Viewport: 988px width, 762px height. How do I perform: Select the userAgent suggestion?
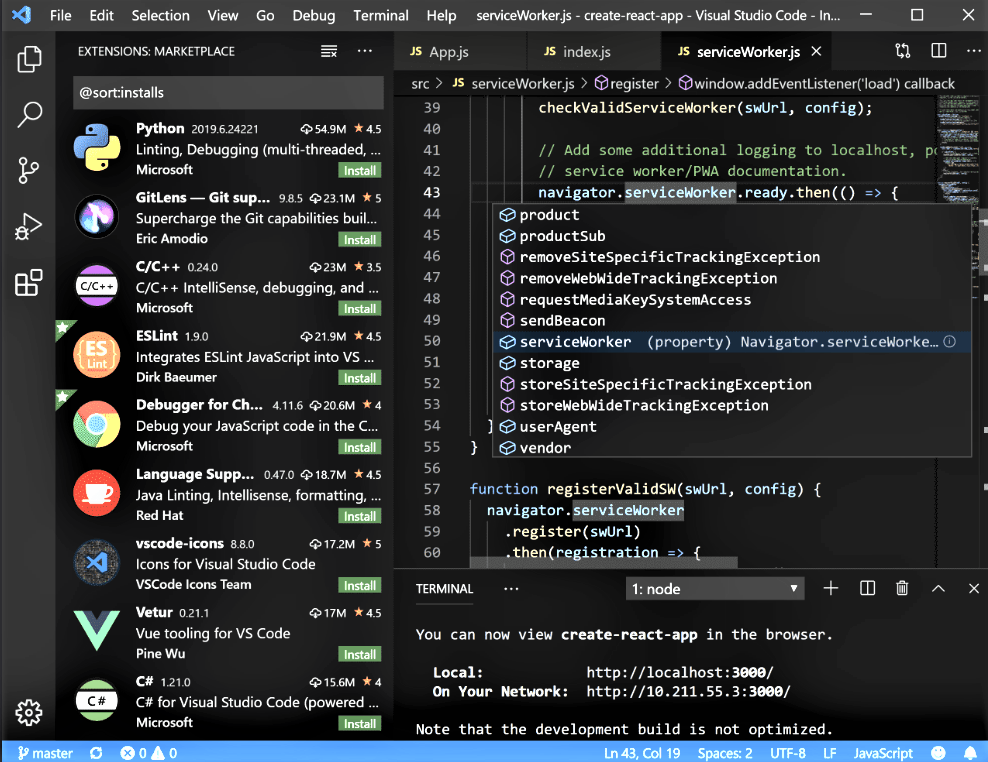tap(732, 426)
